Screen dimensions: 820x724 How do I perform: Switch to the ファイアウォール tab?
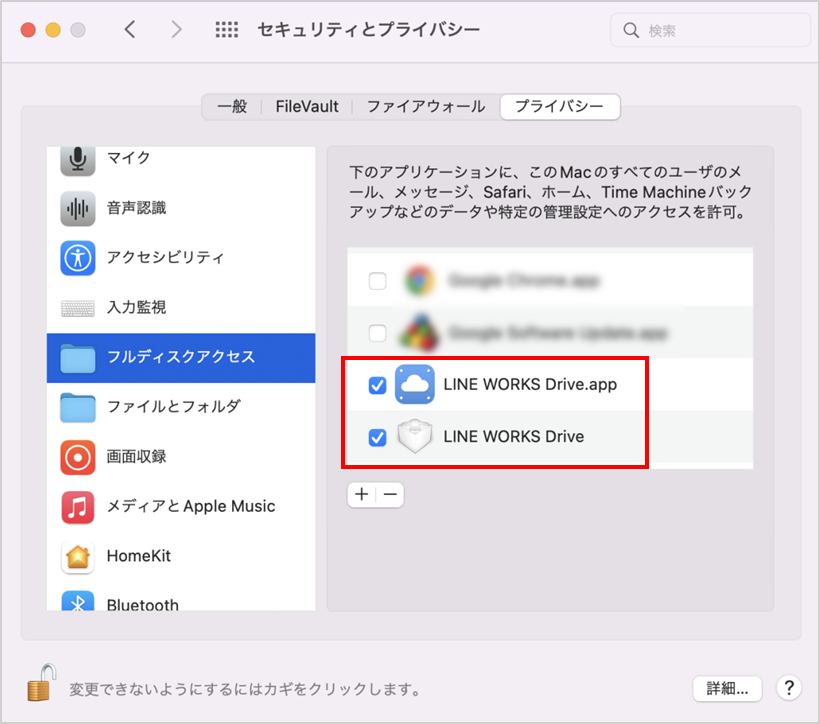pos(425,106)
